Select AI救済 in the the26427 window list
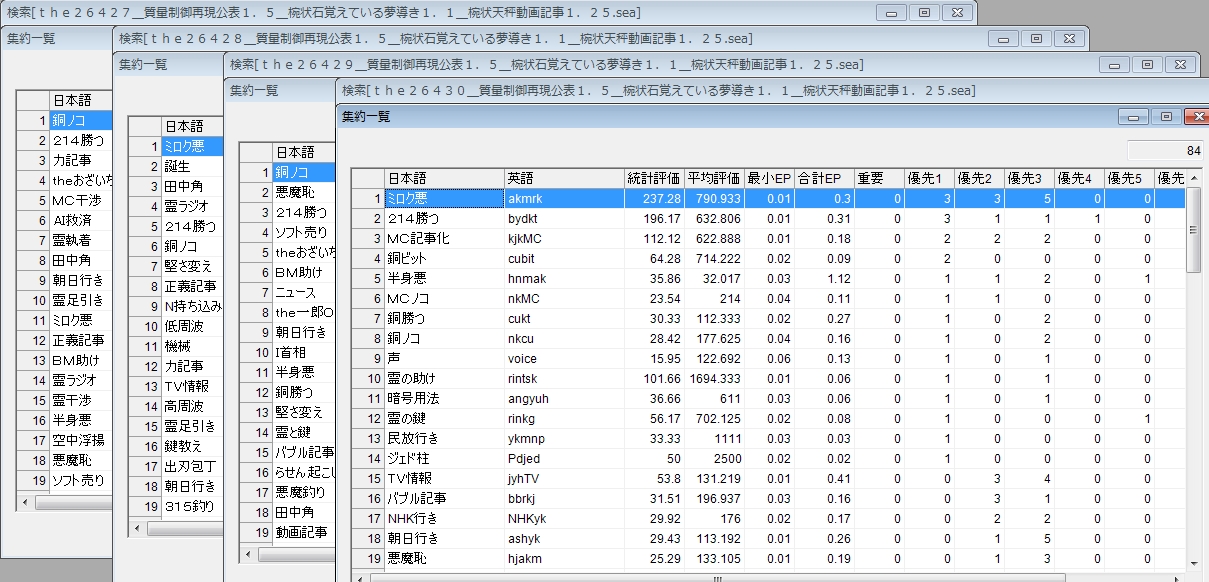1209x582 pixels. 80,220
